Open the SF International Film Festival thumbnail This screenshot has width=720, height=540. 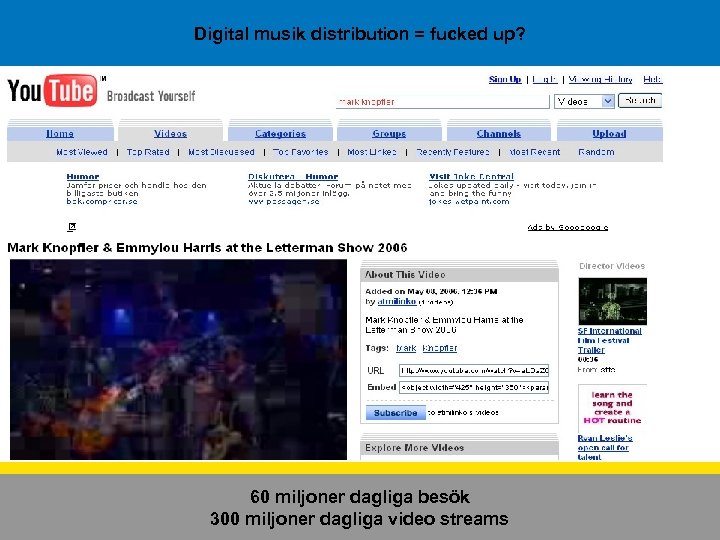(x=613, y=301)
